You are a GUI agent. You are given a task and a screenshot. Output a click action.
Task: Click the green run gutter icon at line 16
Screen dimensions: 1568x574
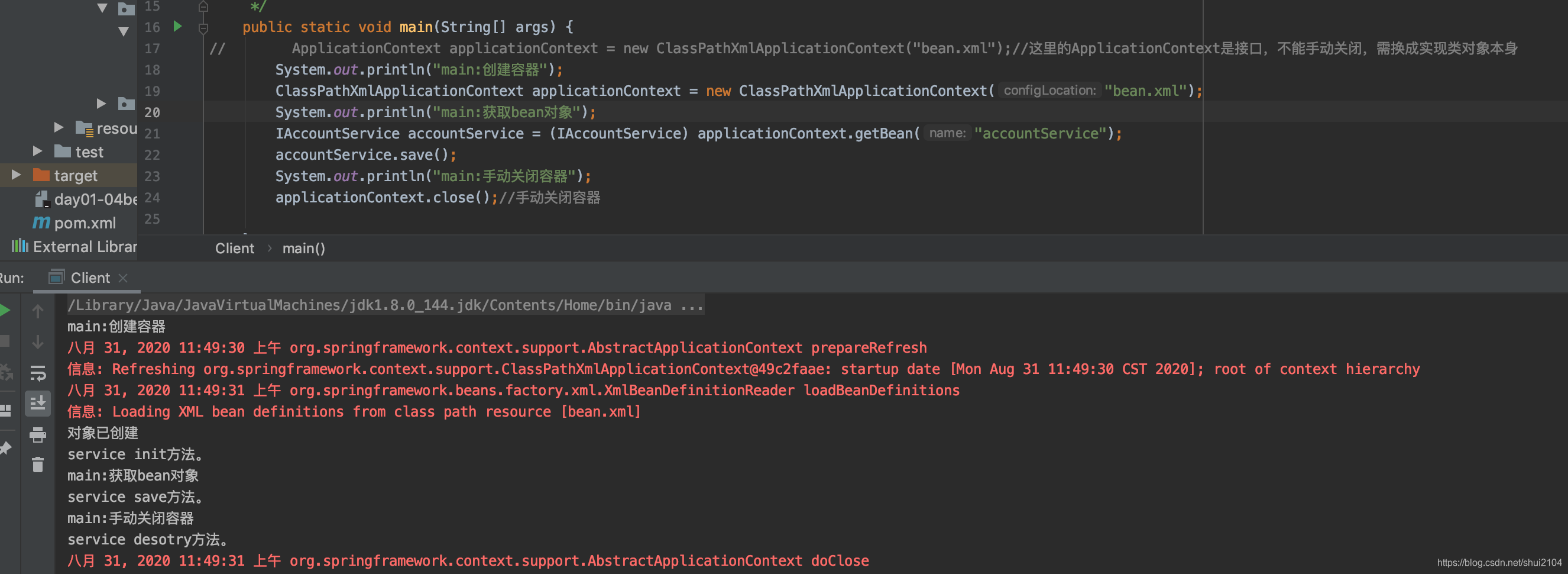(178, 26)
